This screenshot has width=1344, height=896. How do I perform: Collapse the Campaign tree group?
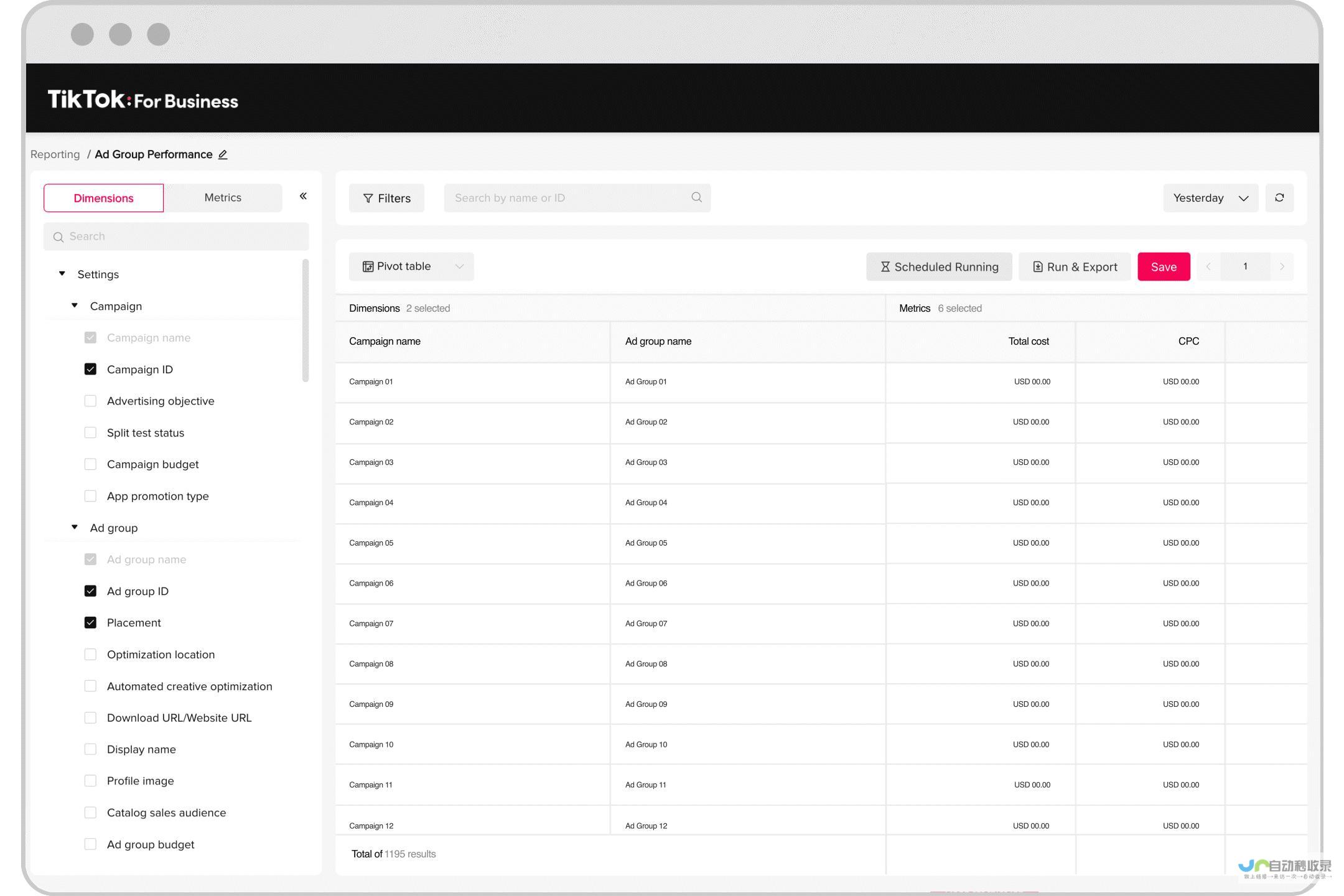(x=74, y=306)
